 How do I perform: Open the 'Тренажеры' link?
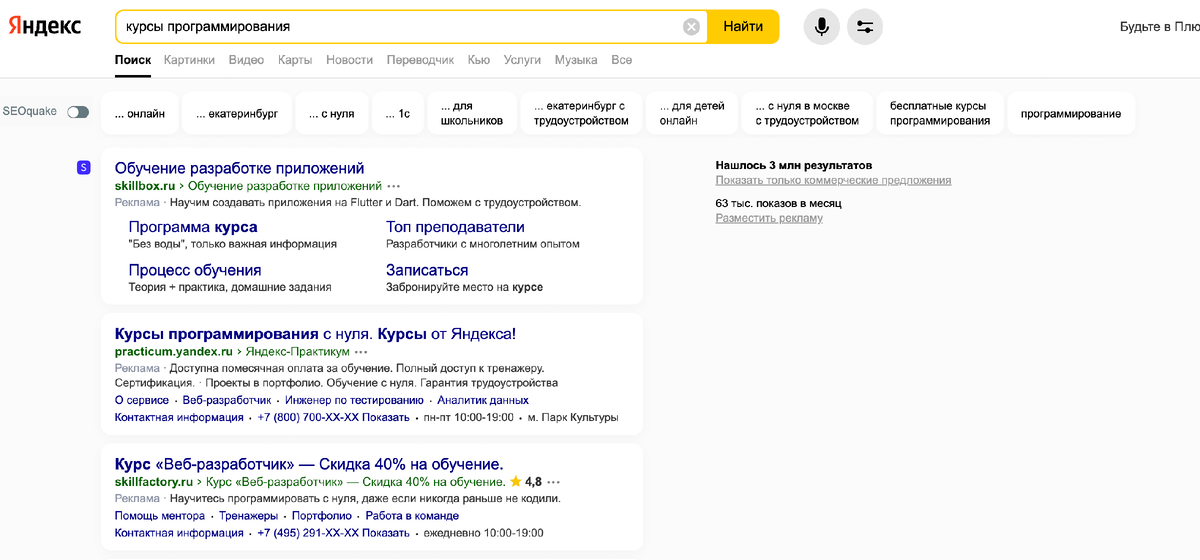248,516
